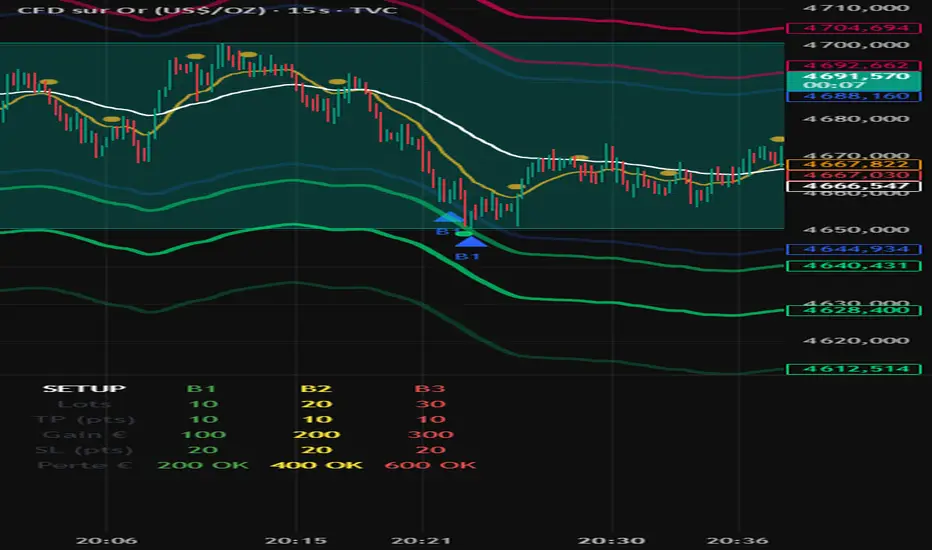
Task: Click the SL (pts) row label
Action: pos(84,450)
